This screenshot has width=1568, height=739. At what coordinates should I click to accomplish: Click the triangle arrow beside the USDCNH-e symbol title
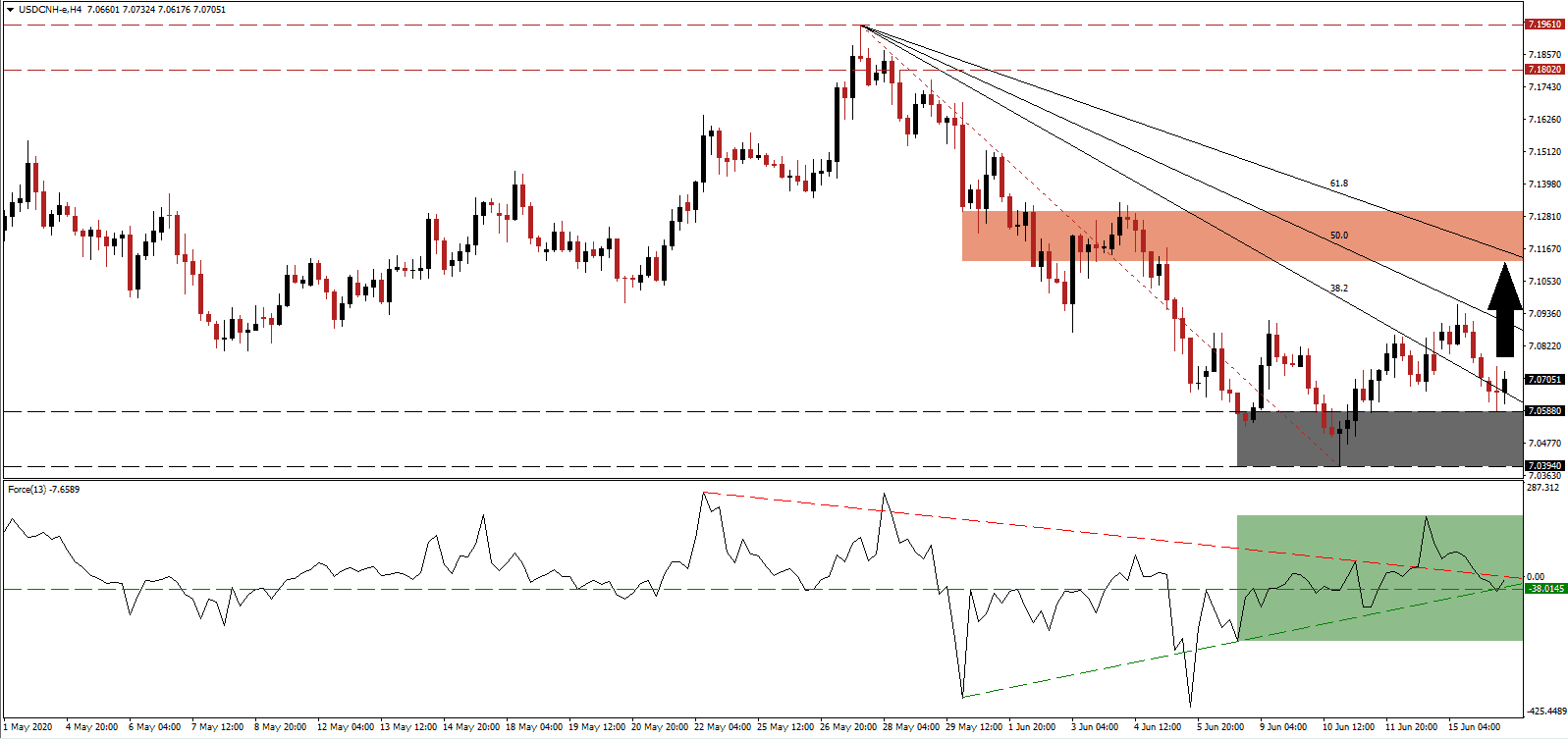(10, 10)
